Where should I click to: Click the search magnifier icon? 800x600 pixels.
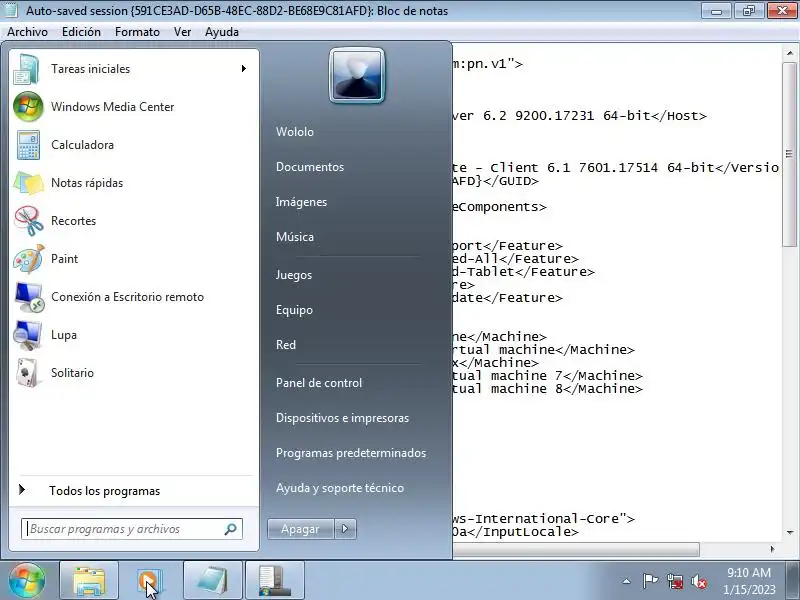pyautogui.click(x=231, y=529)
